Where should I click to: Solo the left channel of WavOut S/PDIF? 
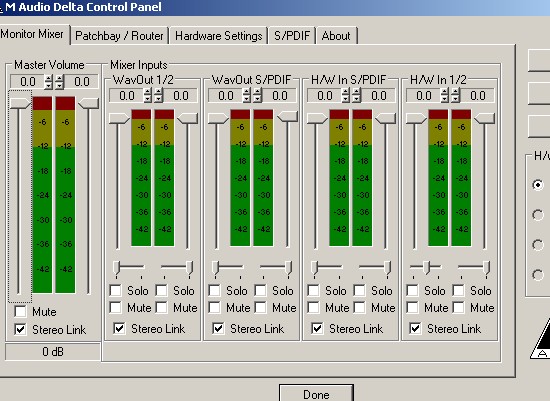(214, 290)
